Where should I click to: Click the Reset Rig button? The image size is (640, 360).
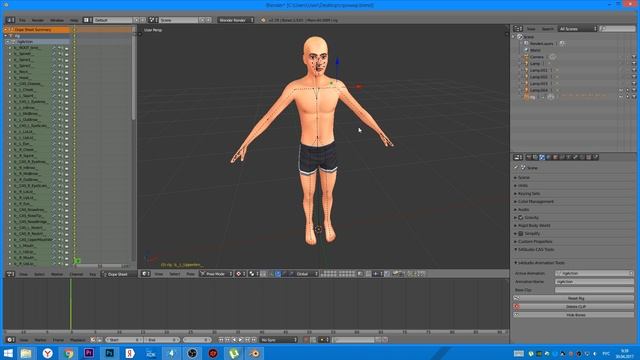(576, 298)
